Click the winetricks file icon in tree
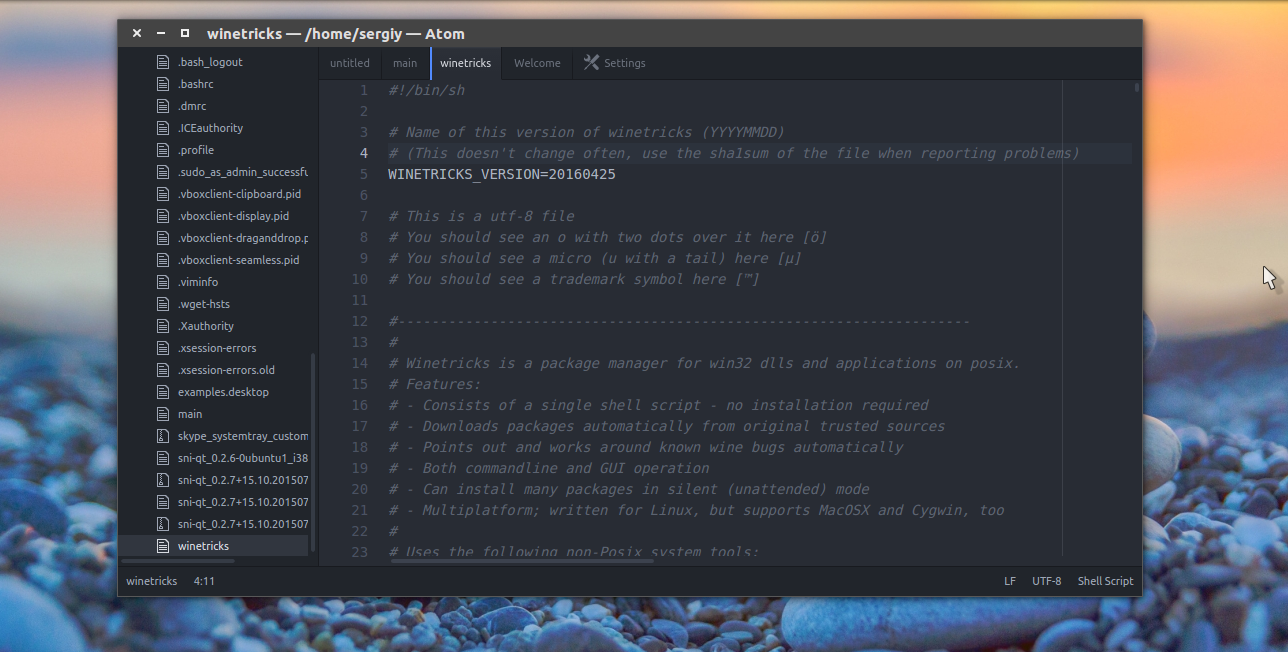1288x652 pixels. tap(163, 546)
